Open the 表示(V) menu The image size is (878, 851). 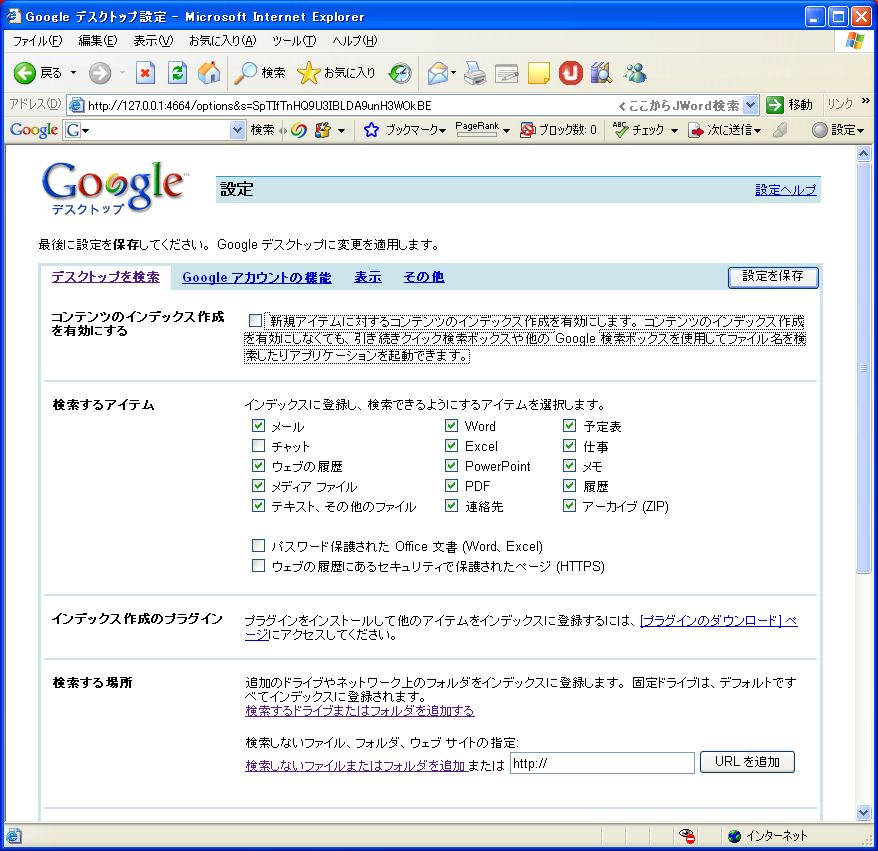coord(153,41)
